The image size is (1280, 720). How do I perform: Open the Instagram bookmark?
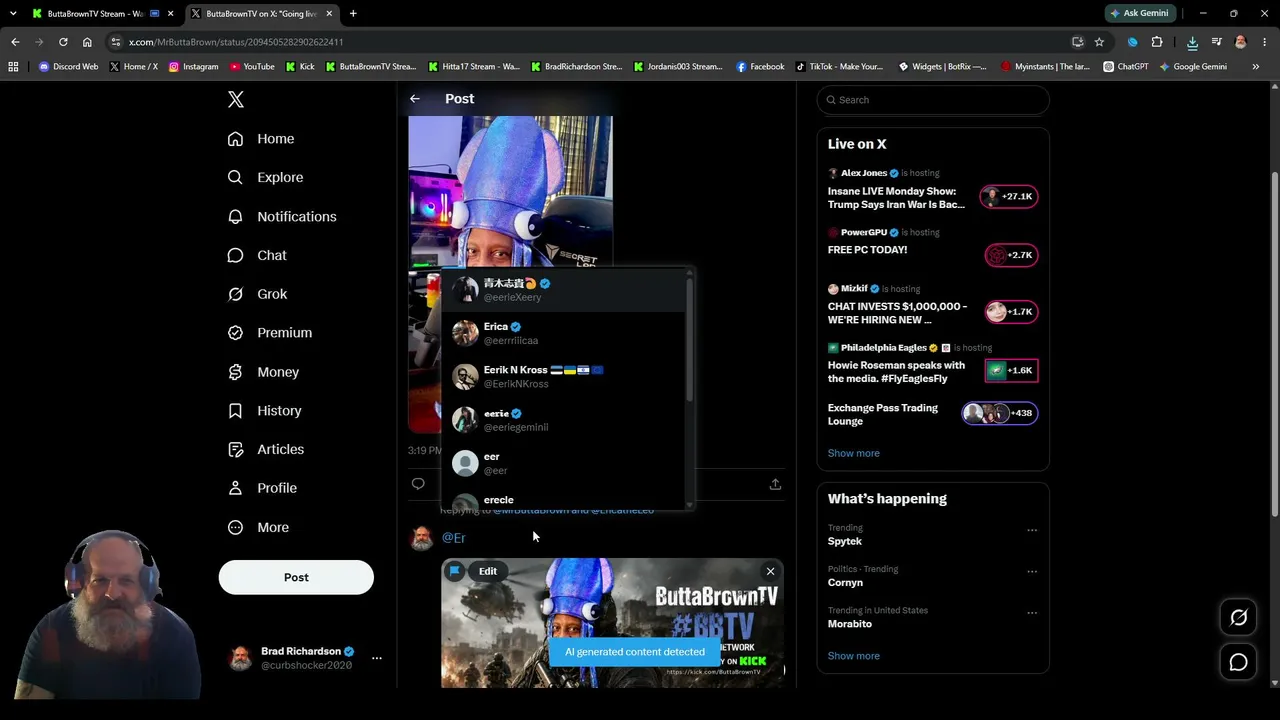pyautogui.click(x=193, y=67)
